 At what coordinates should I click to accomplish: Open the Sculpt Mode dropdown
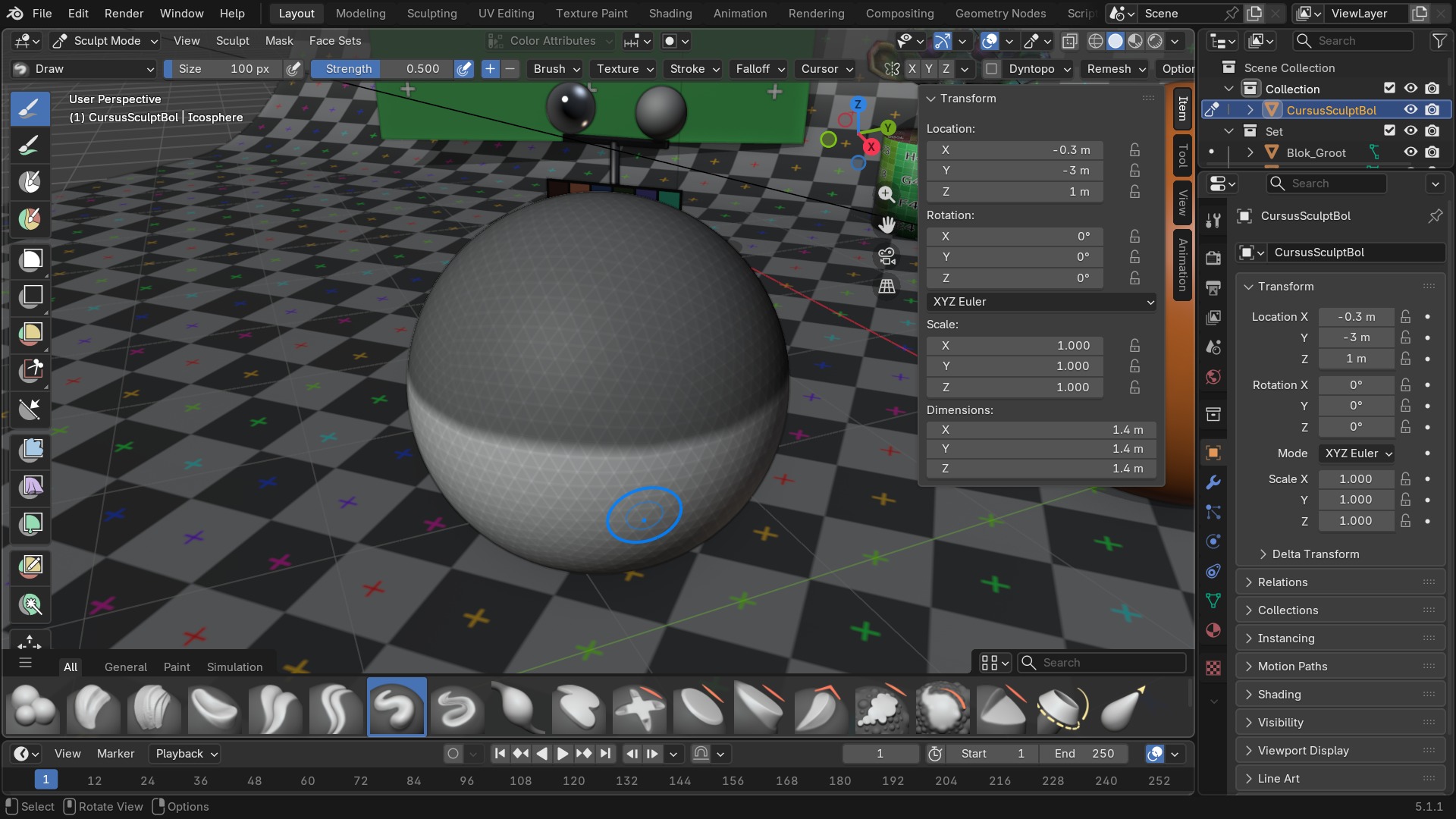(x=105, y=41)
